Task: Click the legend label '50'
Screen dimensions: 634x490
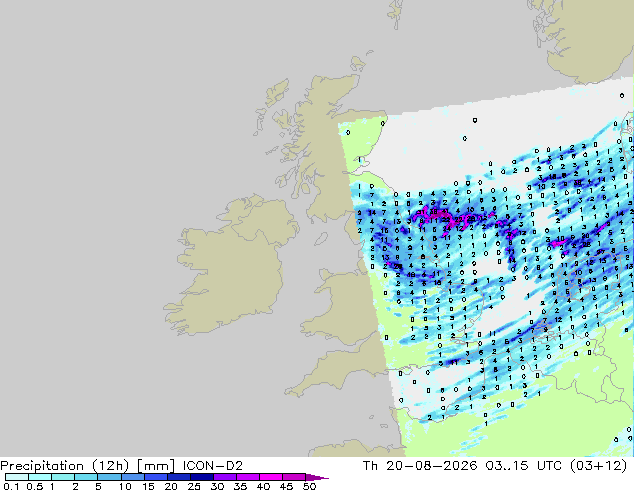Action: pyautogui.click(x=309, y=486)
